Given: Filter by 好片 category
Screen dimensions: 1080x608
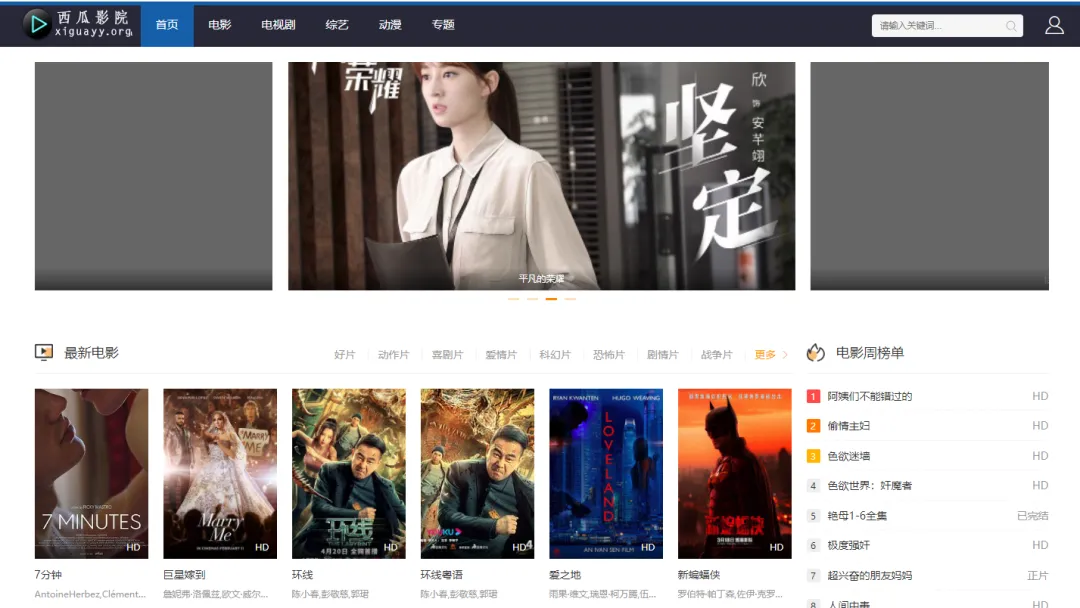Looking at the screenshot, I should pos(344,355).
